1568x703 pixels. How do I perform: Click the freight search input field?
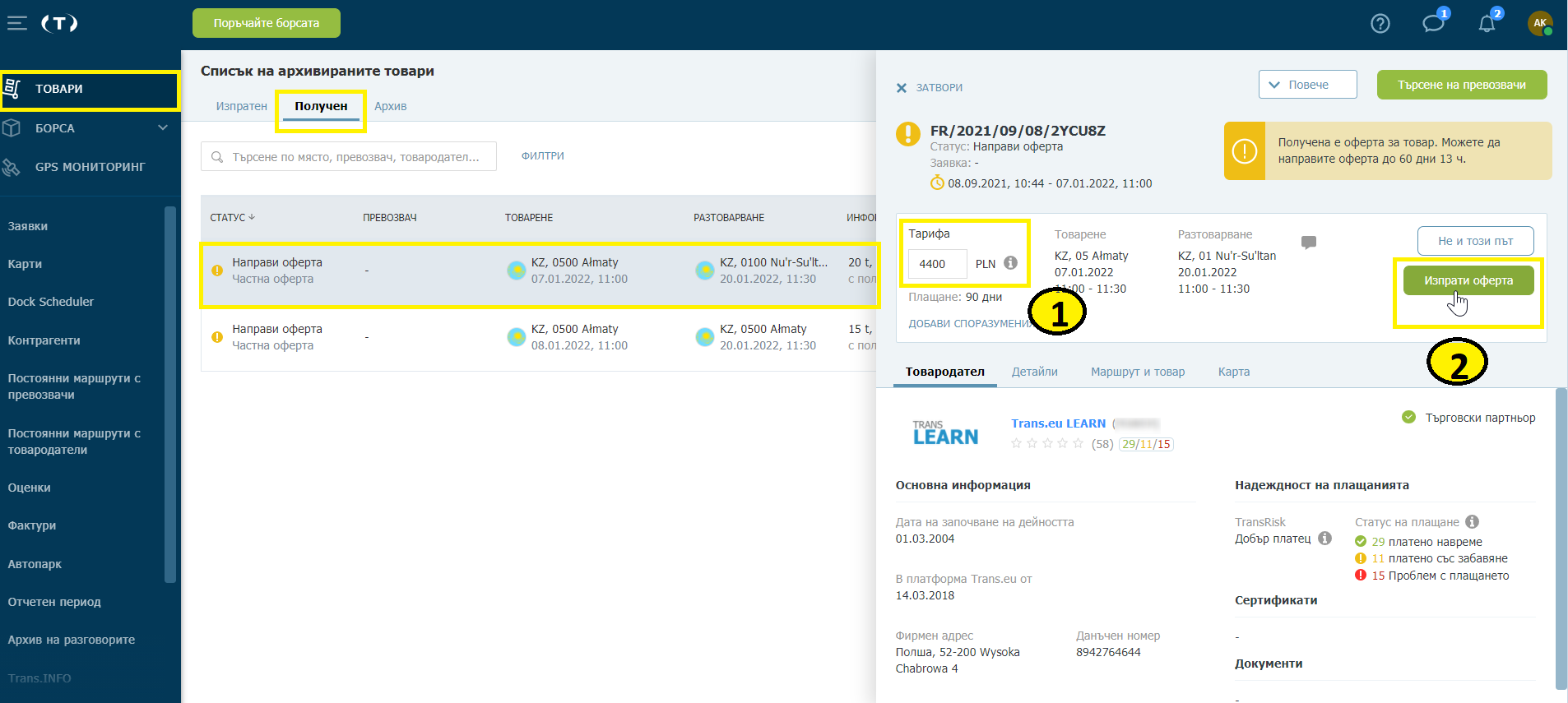coord(349,156)
